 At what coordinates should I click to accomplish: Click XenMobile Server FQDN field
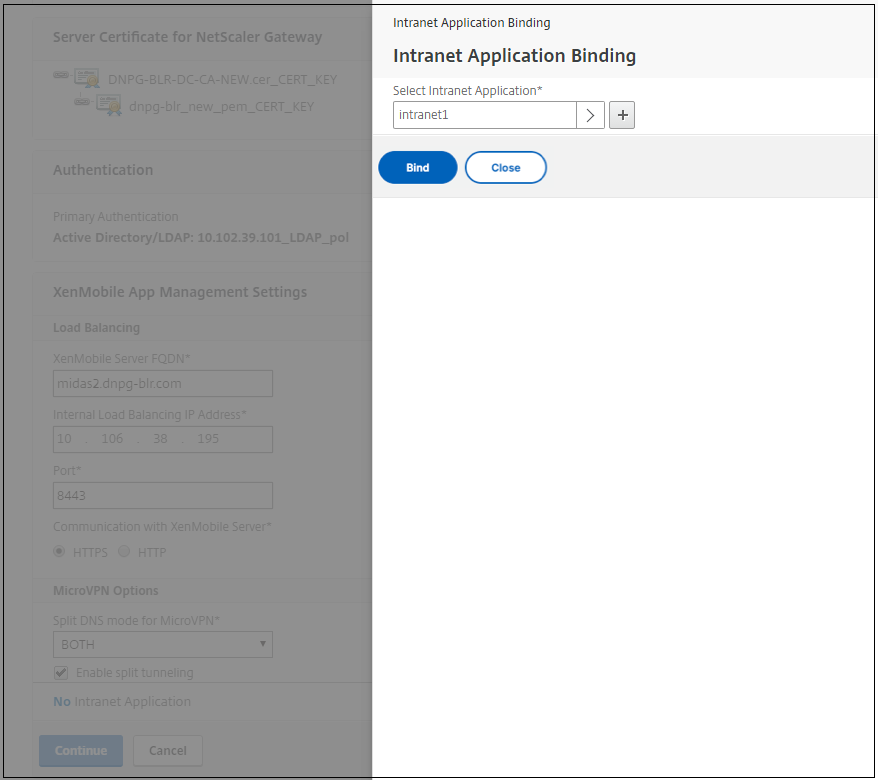(163, 384)
